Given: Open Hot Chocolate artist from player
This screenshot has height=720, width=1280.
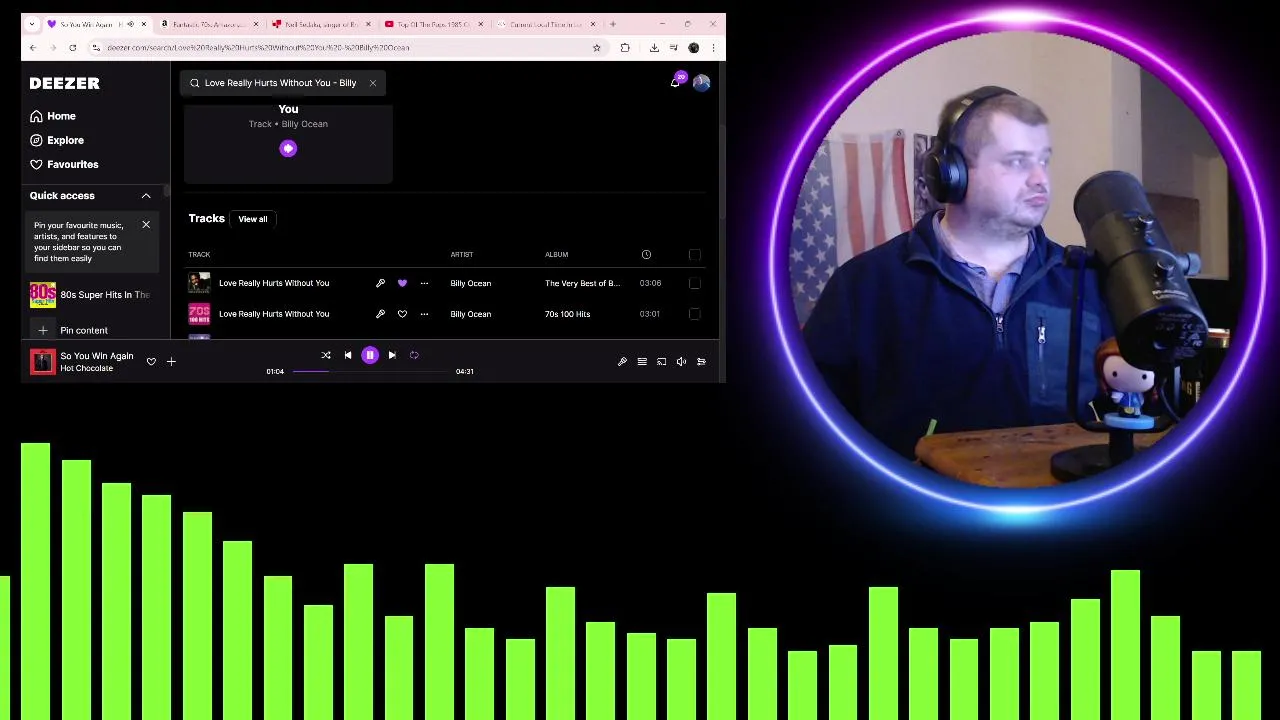Looking at the screenshot, I should pos(86,369).
